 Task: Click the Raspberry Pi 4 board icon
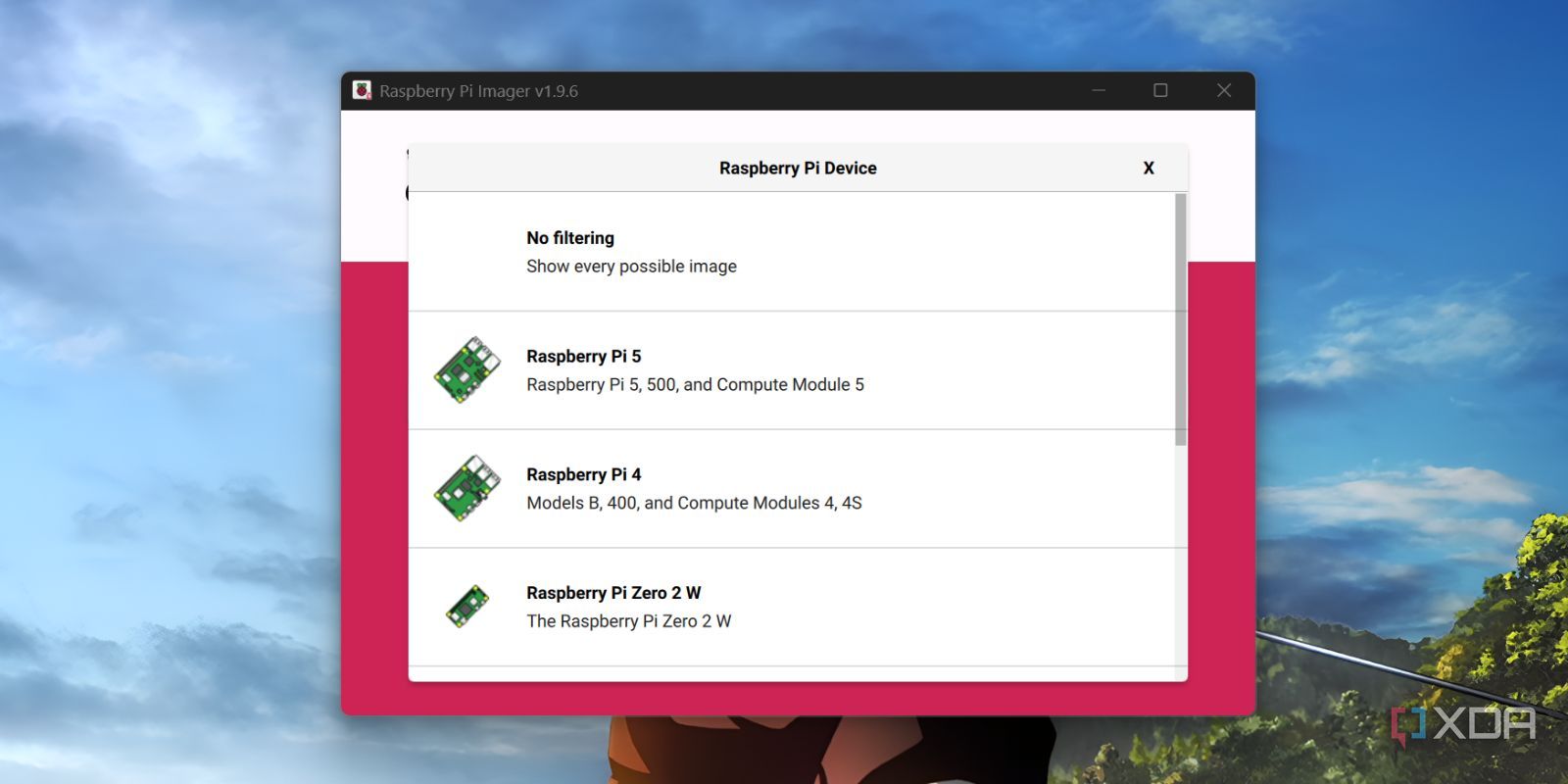(467, 488)
